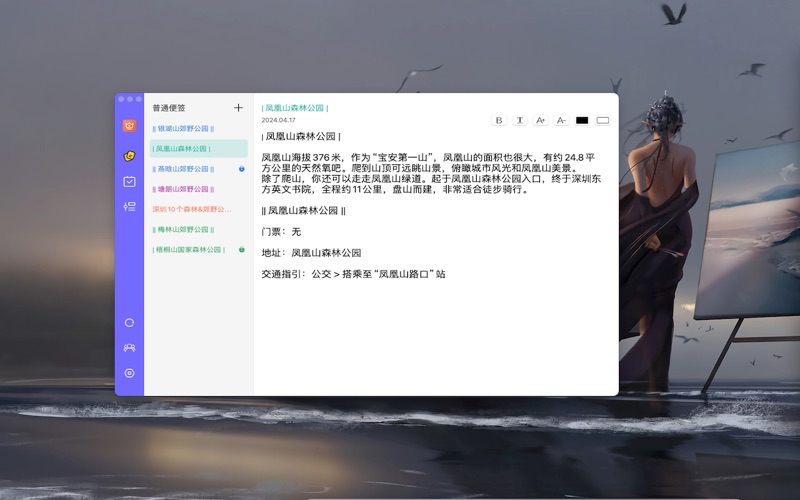Decrease font size with A- button
This screenshot has height=500, width=800.
(561, 120)
